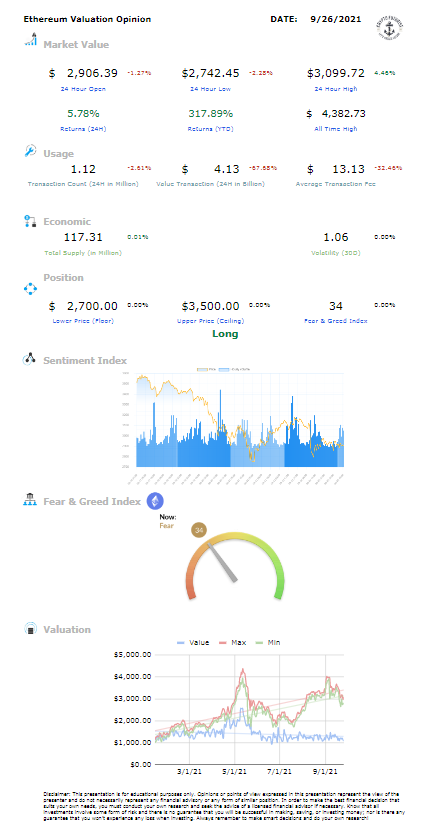Click the Fear & Greed Index building icon
Image resolution: width=435 pixels, height=840 pixels.
(29, 500)
